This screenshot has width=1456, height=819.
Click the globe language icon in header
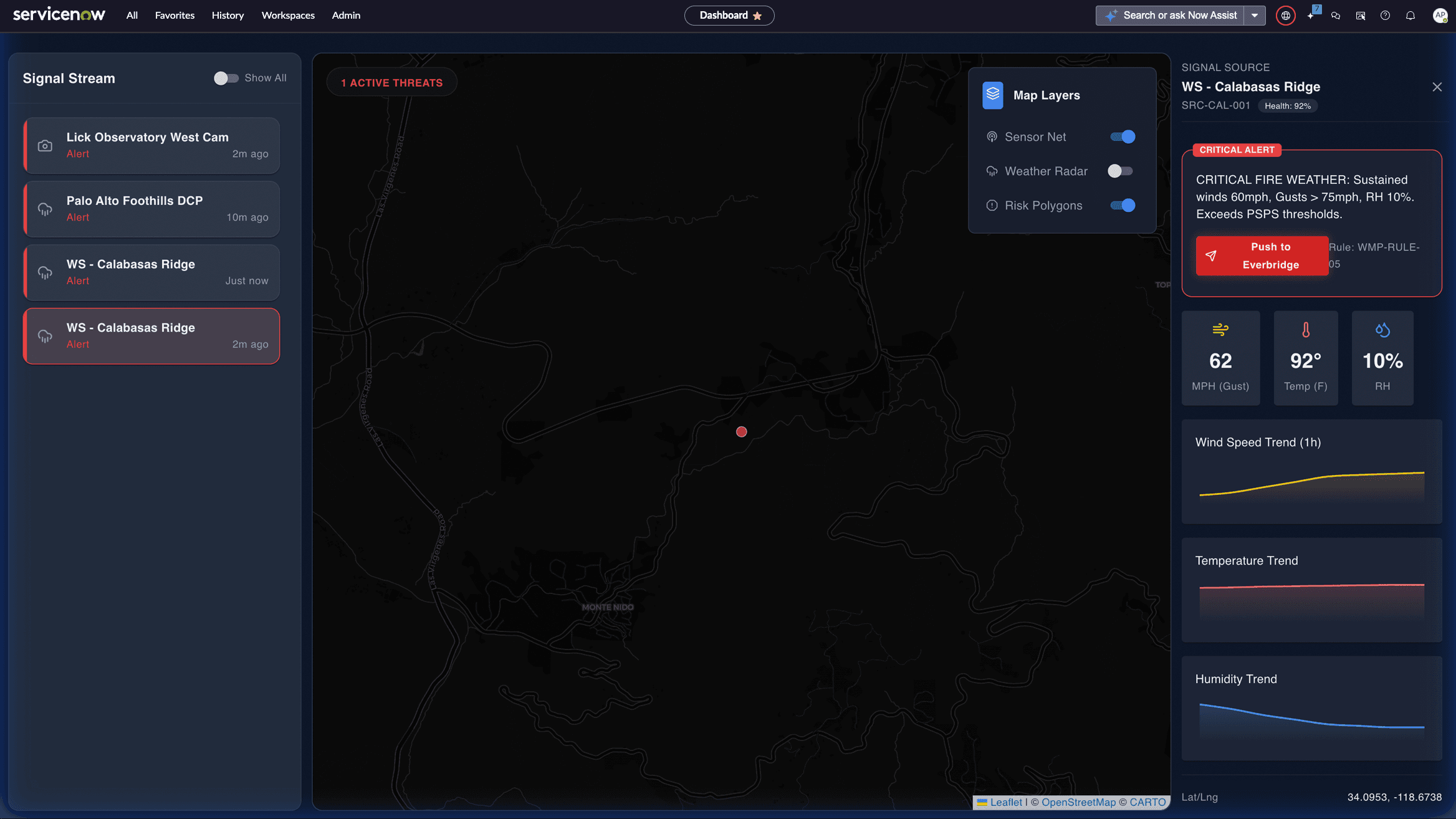(1285, 15)
